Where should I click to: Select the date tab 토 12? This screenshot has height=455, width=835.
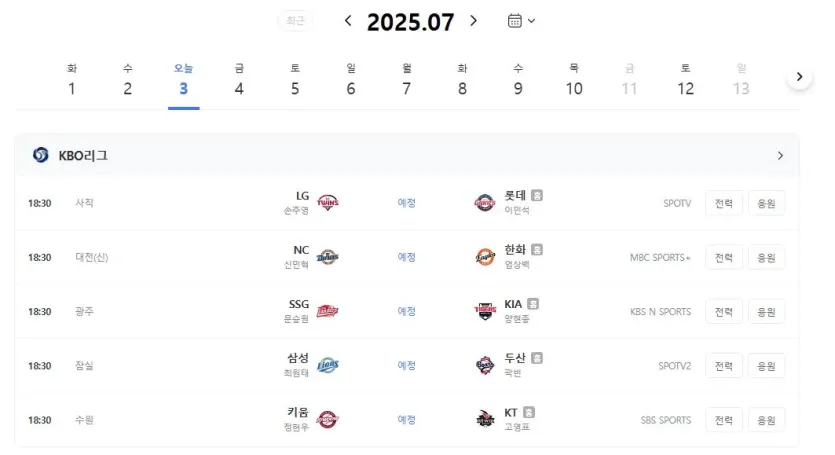point(685,80)
